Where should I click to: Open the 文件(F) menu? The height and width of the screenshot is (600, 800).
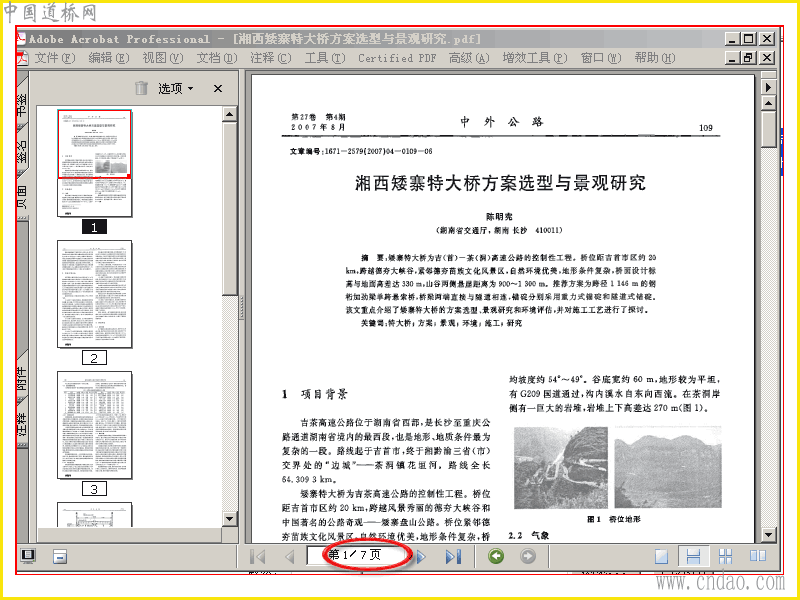point(55,58)
